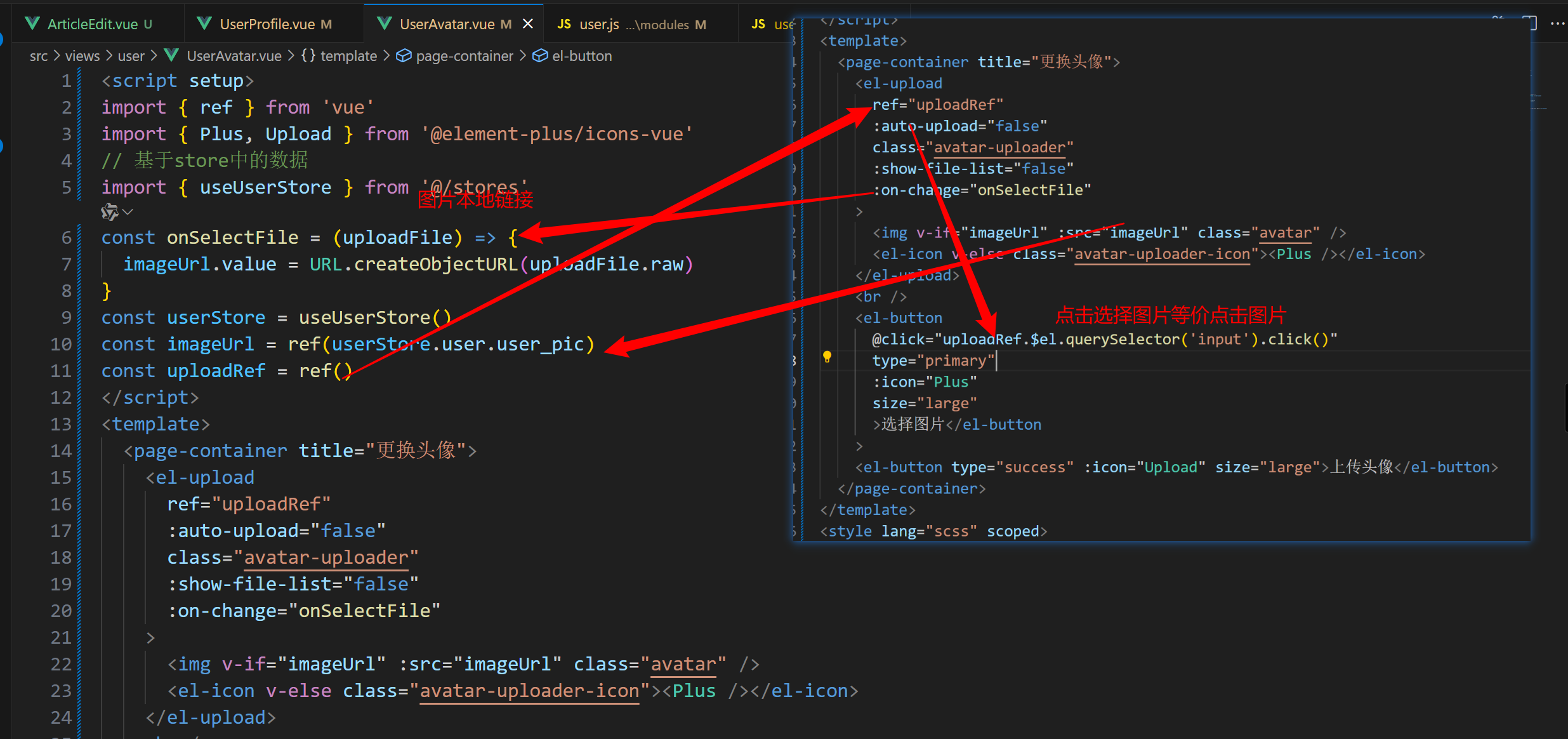Click the lightbulb quick-fix icon
The width and height of the screenshot is (1568, 739).
click(x=827, y=357)
